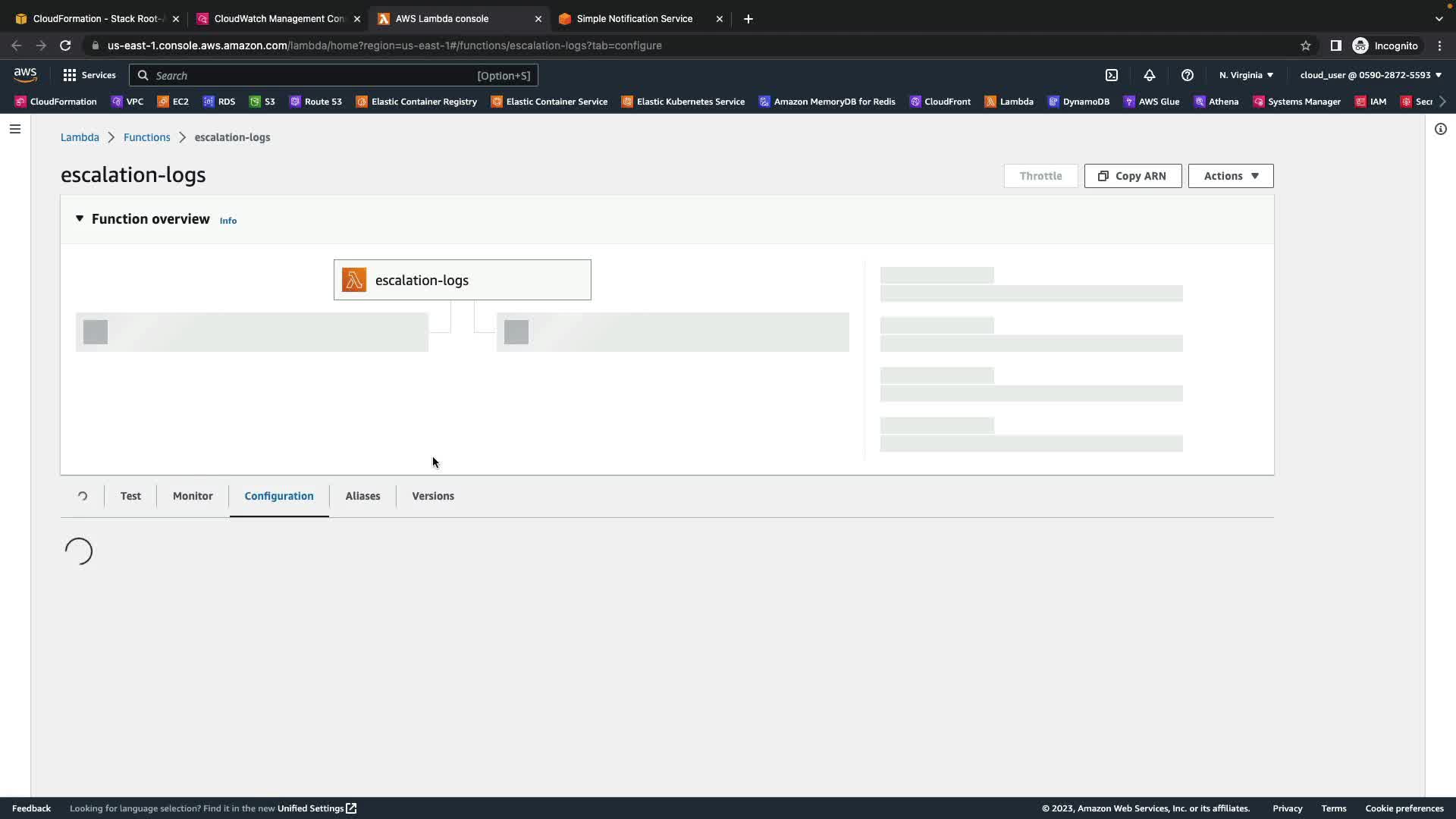Open the help question mark icon
1456x819 pixels.
point(1187,75)
